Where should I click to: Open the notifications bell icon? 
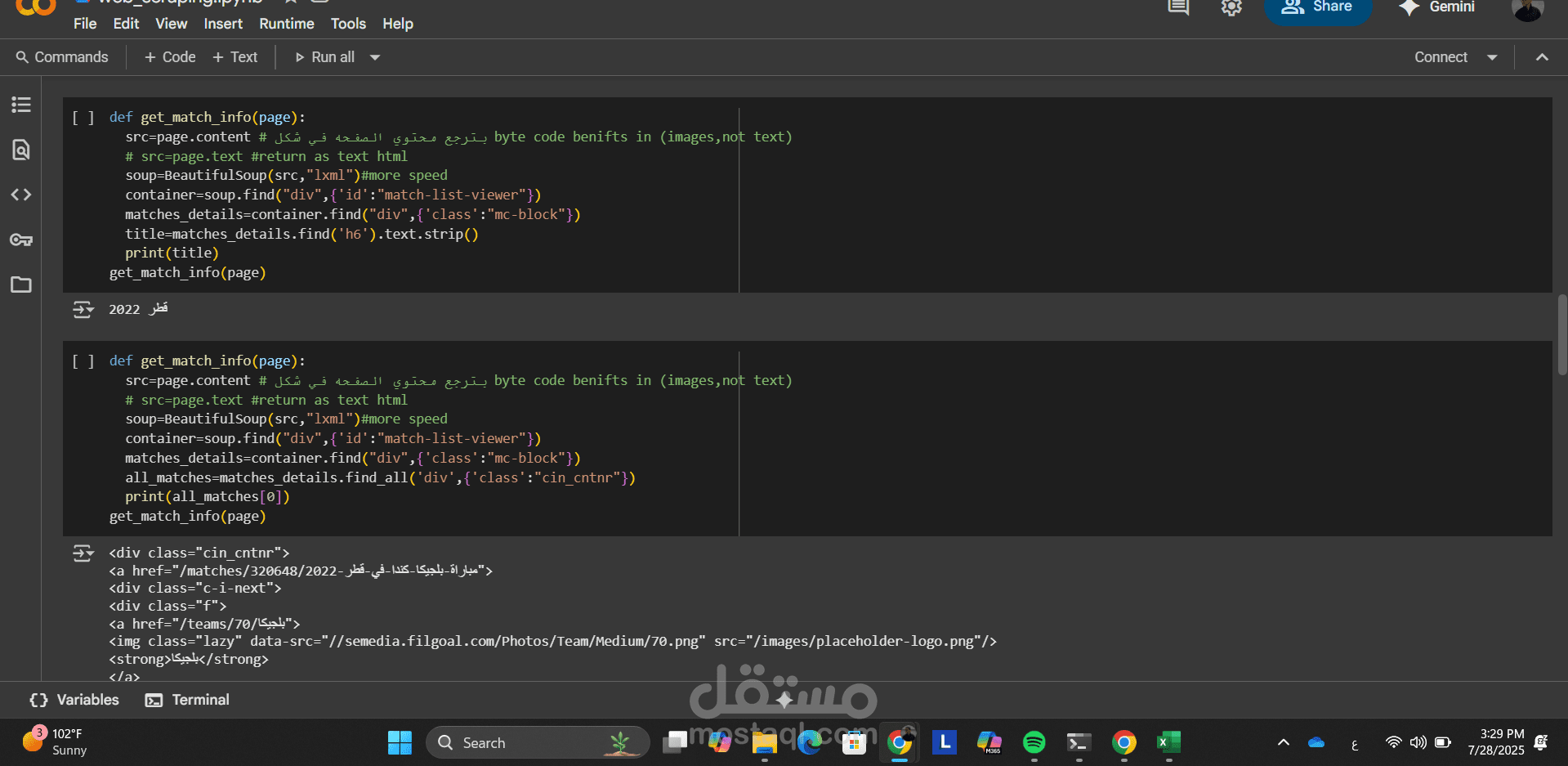click(x=1541, y=742)
